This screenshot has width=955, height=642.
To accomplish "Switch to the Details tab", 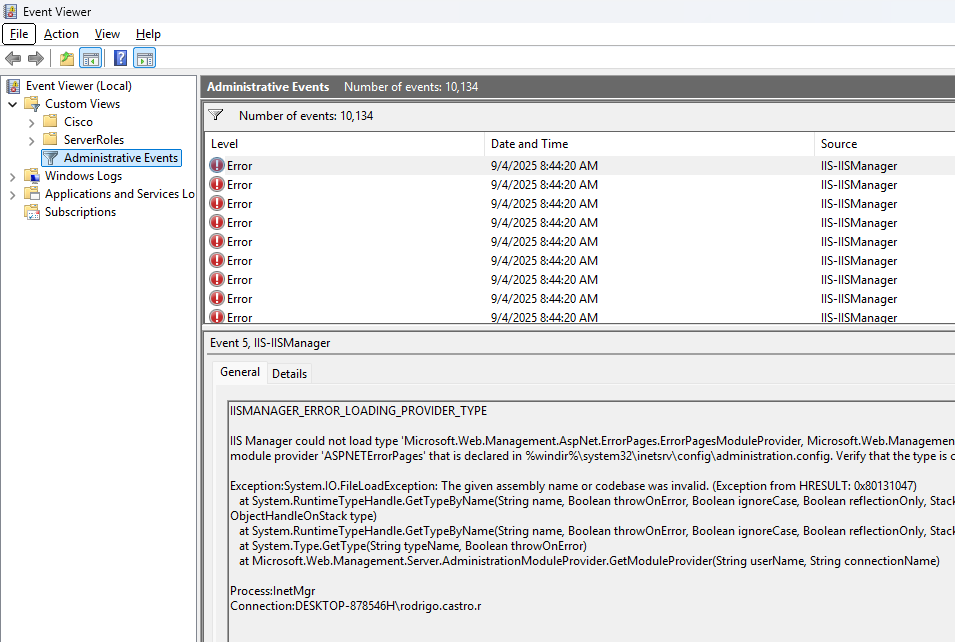I will click(x=289, y=373).
